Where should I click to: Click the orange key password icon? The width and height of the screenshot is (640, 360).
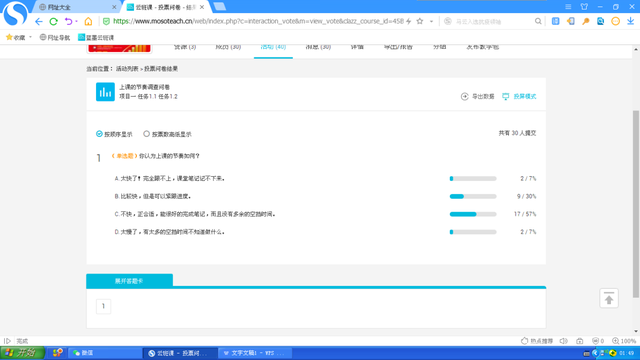click(586, 21)
